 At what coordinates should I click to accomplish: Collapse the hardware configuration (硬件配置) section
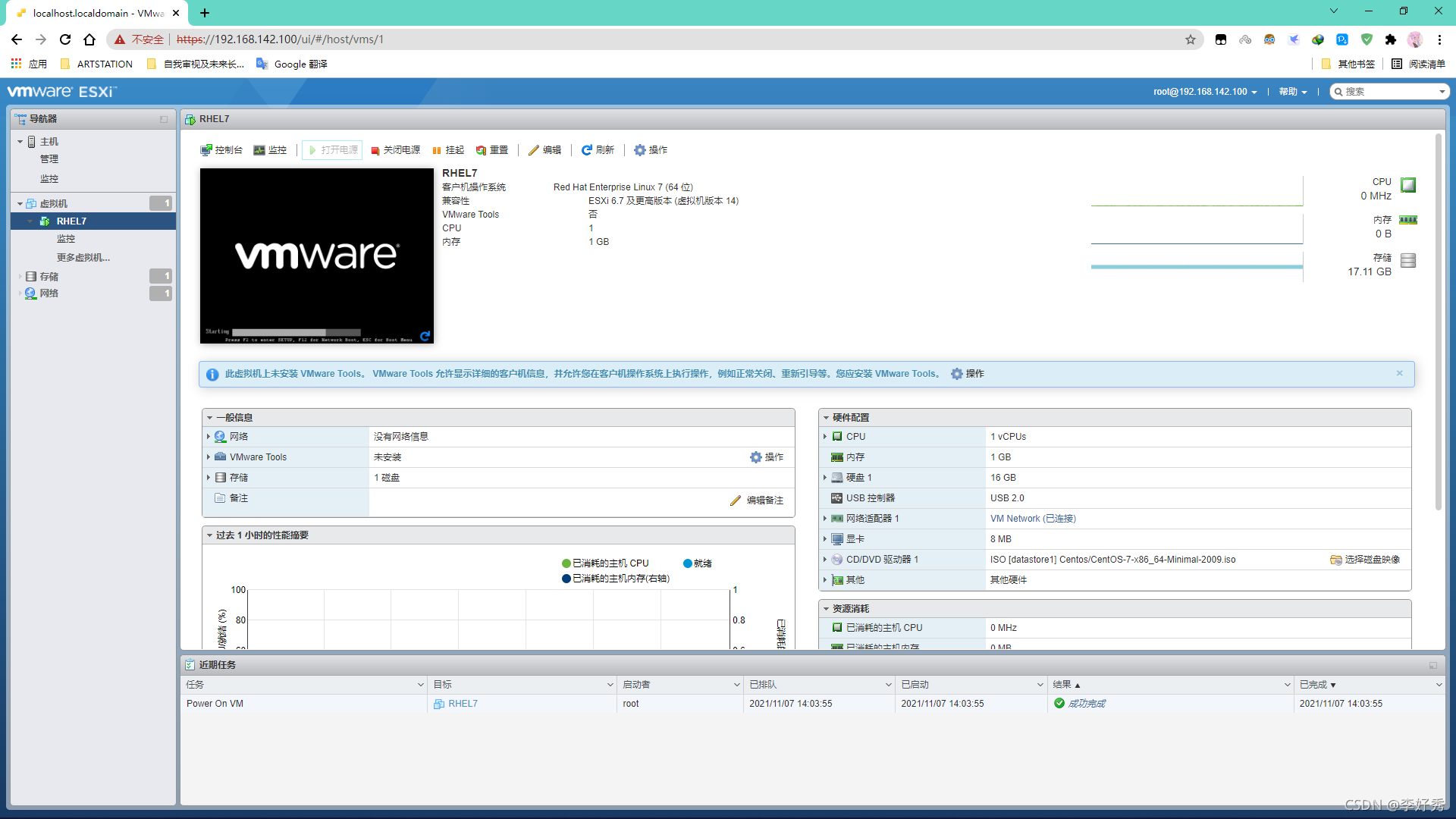tap(827, 418)
